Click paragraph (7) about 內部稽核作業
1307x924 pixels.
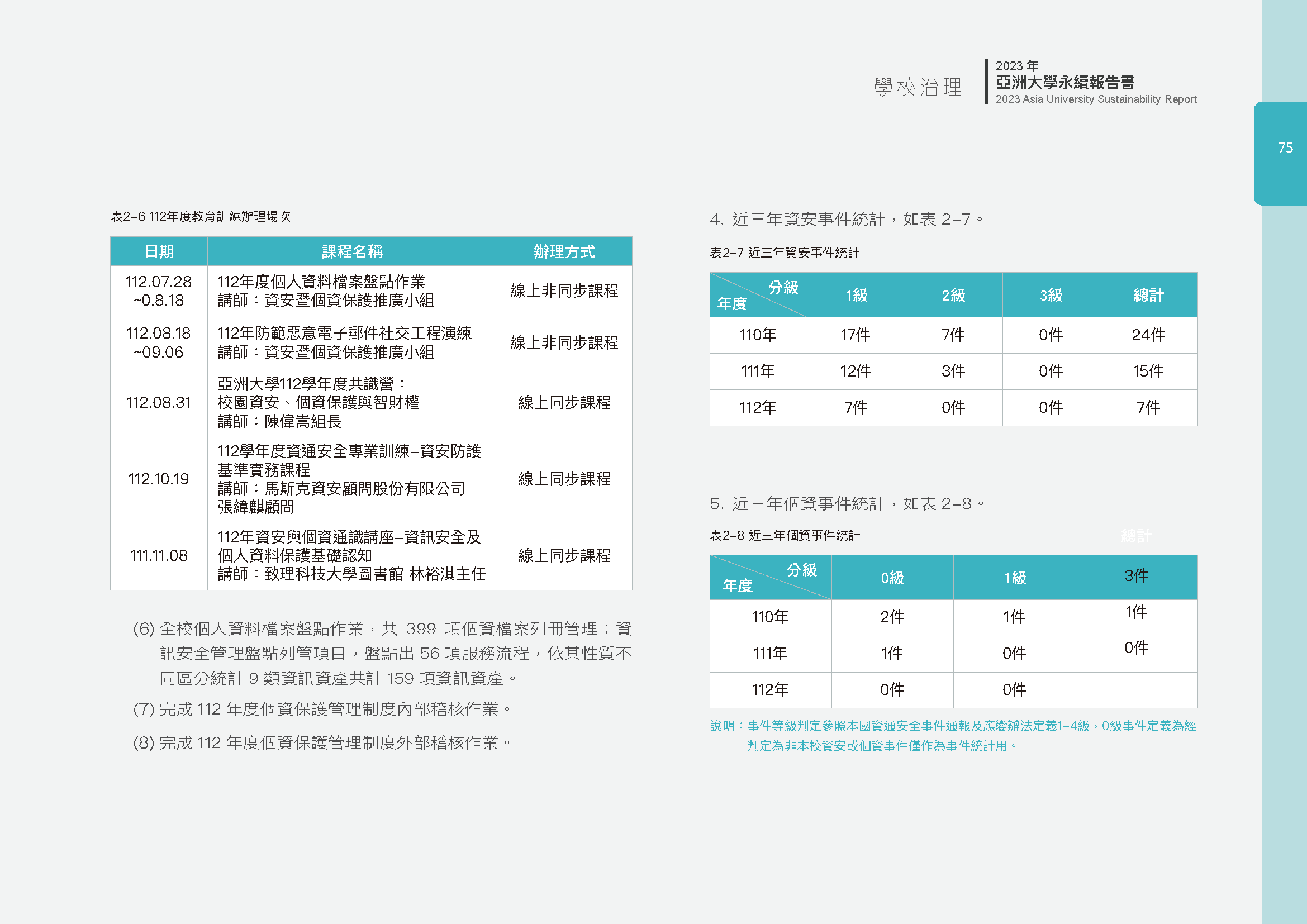pyautogui.click(x=322, y=709)
